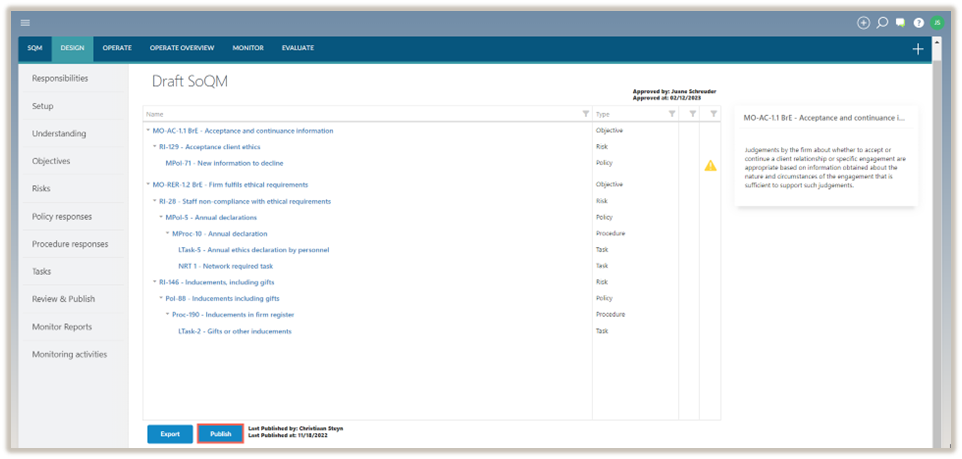Click the Export button
The width and height of the screenshot is (962, 459).
tap(170, 434)
